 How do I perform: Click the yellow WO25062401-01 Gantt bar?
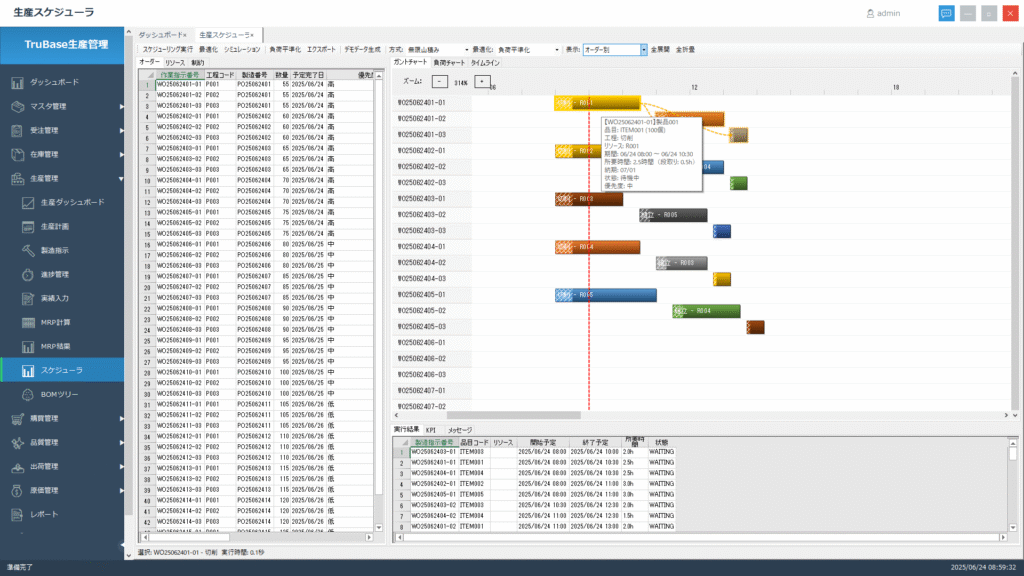[x=597, y=103]
